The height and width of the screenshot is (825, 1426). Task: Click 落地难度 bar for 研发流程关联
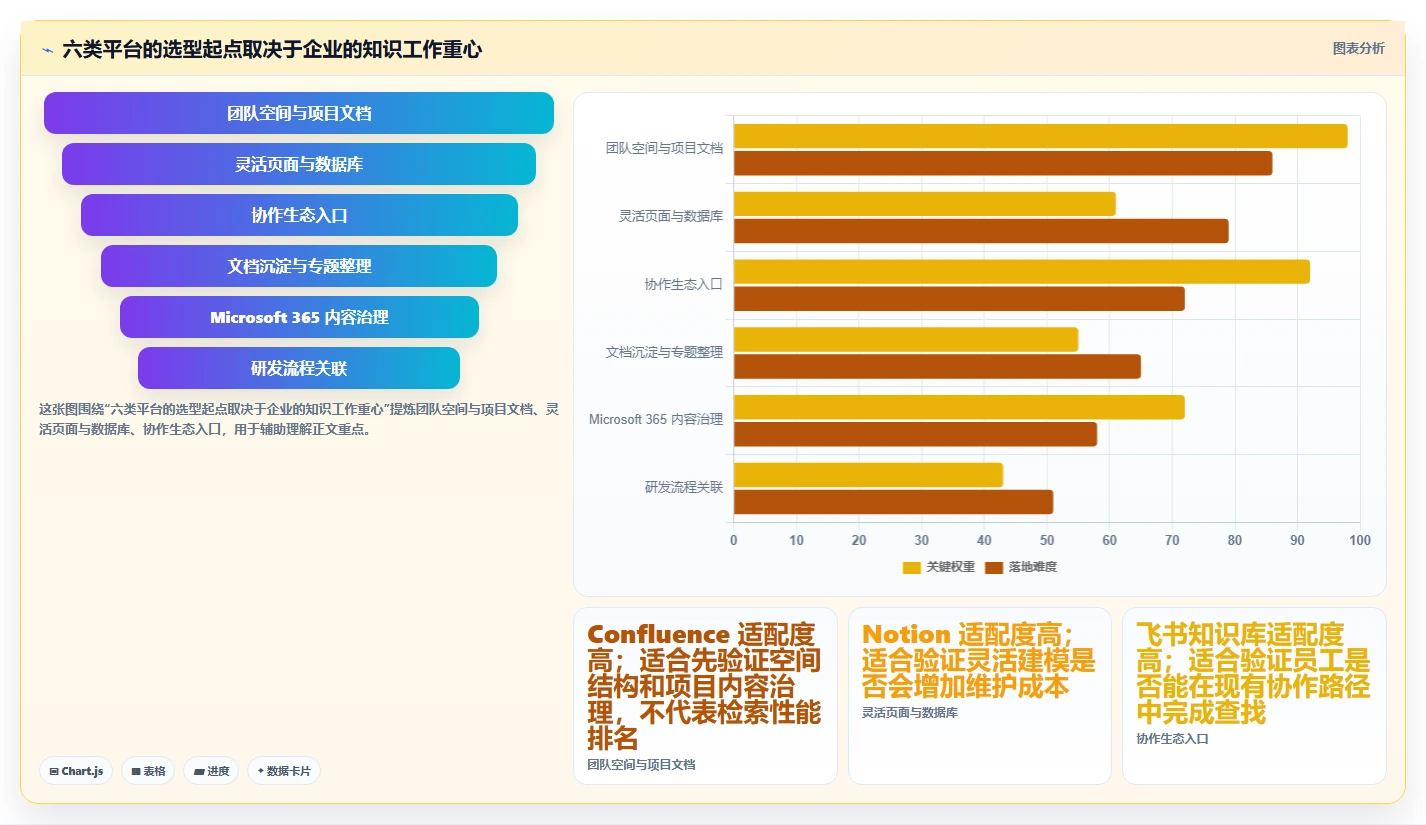coord(893,502)
